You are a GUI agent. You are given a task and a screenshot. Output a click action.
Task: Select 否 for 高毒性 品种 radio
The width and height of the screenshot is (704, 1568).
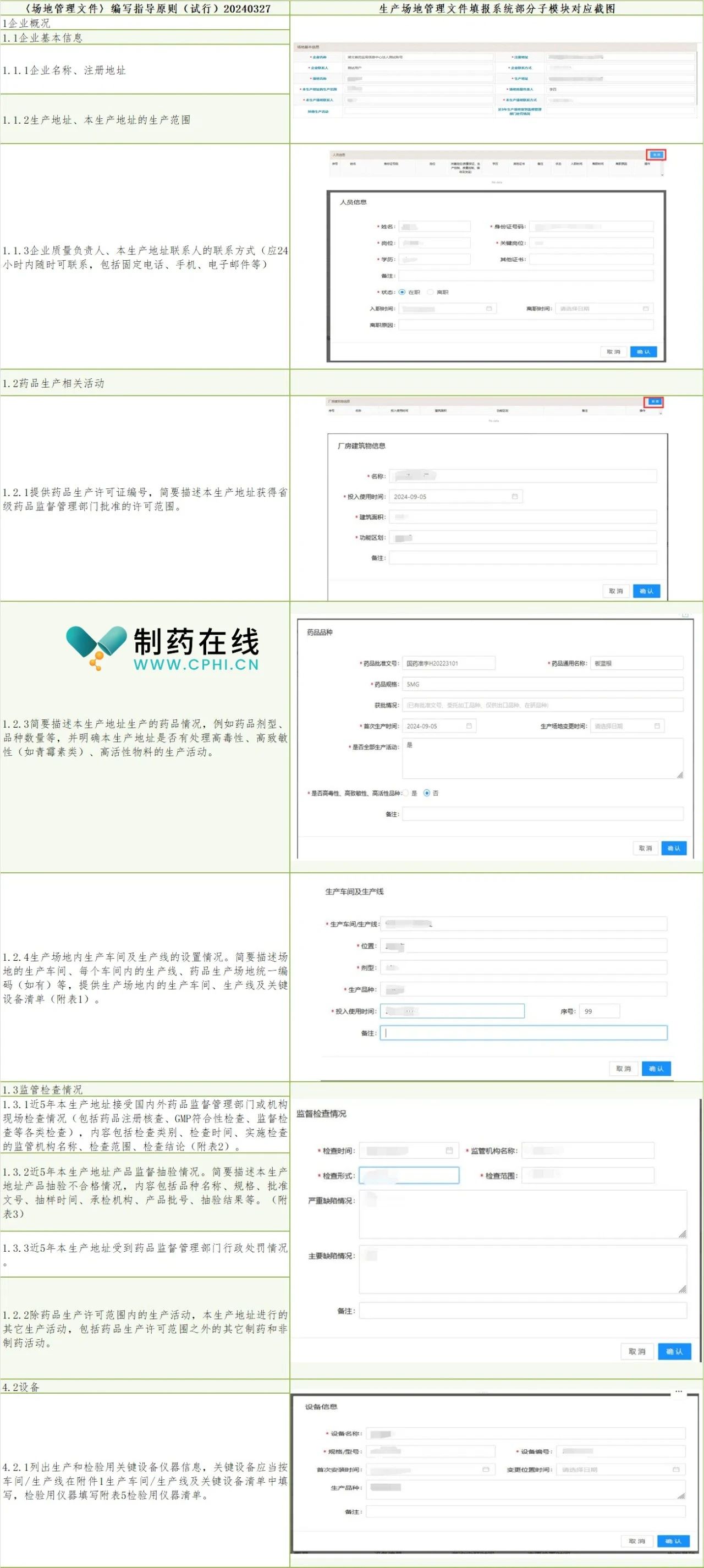[427, 793]
